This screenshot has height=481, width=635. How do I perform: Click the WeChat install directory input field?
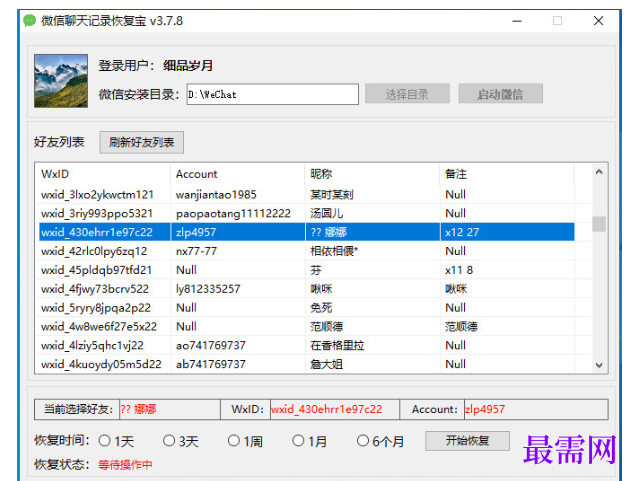pos(273,94)
